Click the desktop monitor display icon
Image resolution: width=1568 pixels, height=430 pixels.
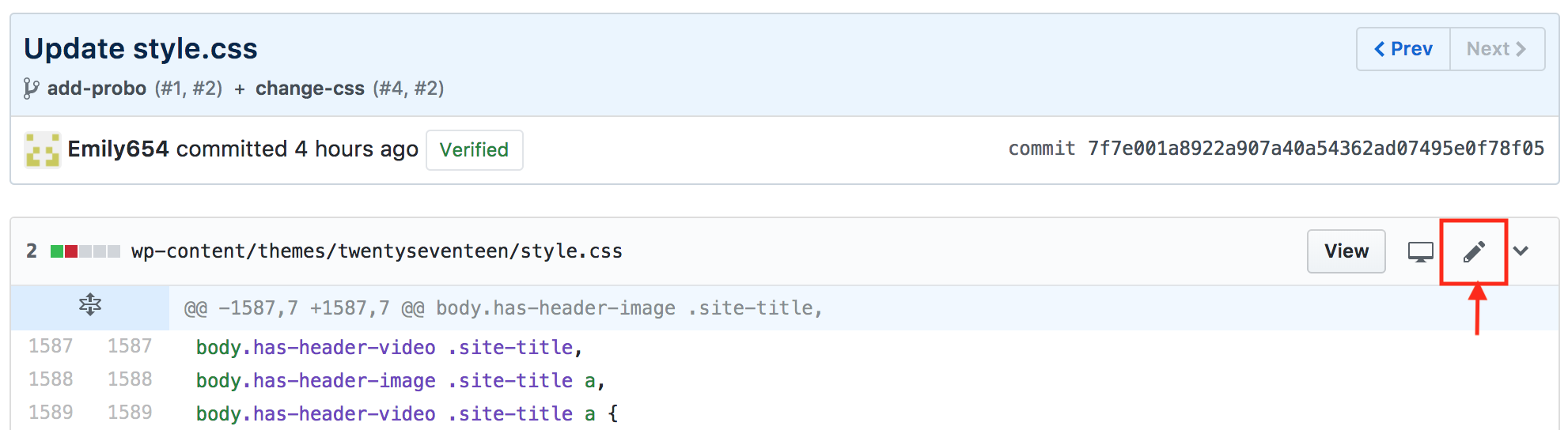point(1420,252)
